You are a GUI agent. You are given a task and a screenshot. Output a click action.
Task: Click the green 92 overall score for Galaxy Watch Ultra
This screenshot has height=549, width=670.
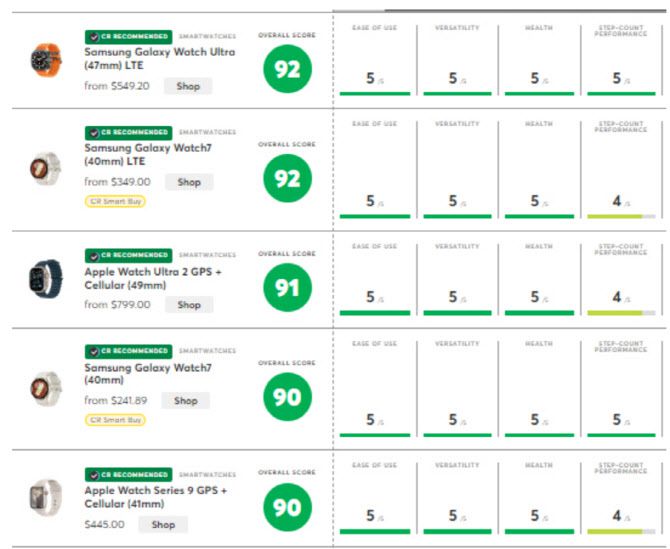287,71
